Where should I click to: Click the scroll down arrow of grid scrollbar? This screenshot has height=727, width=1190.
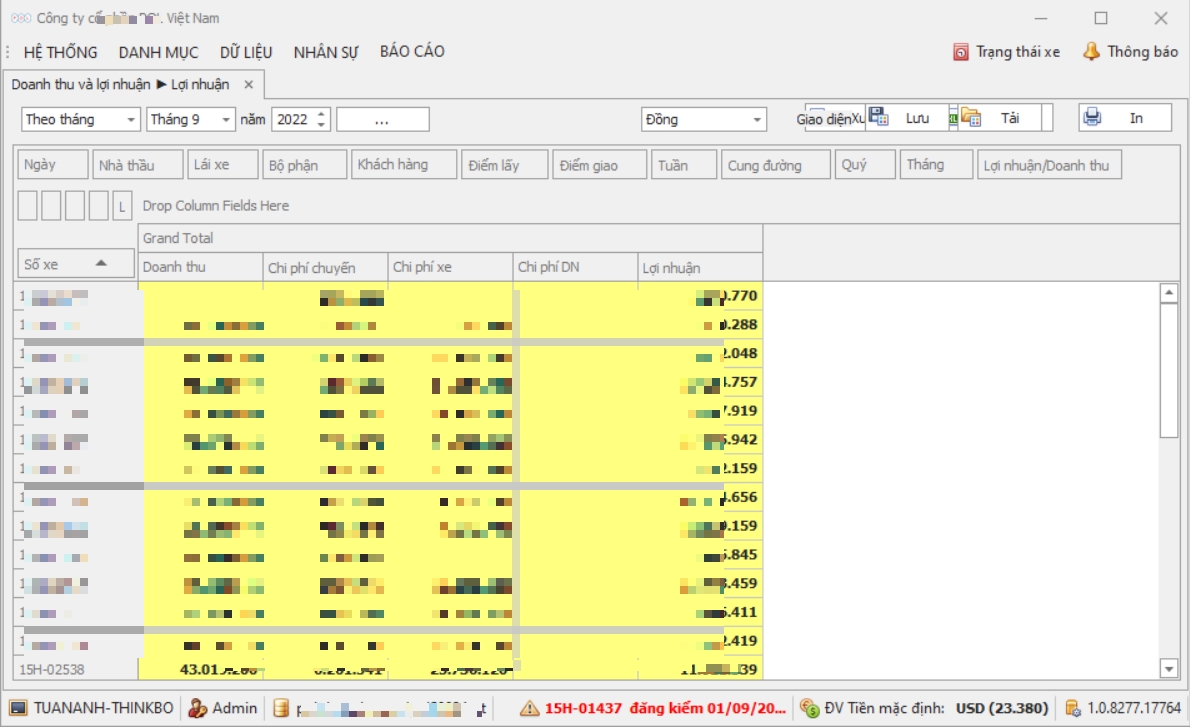pyautogui.click(x=1169, y=669)
